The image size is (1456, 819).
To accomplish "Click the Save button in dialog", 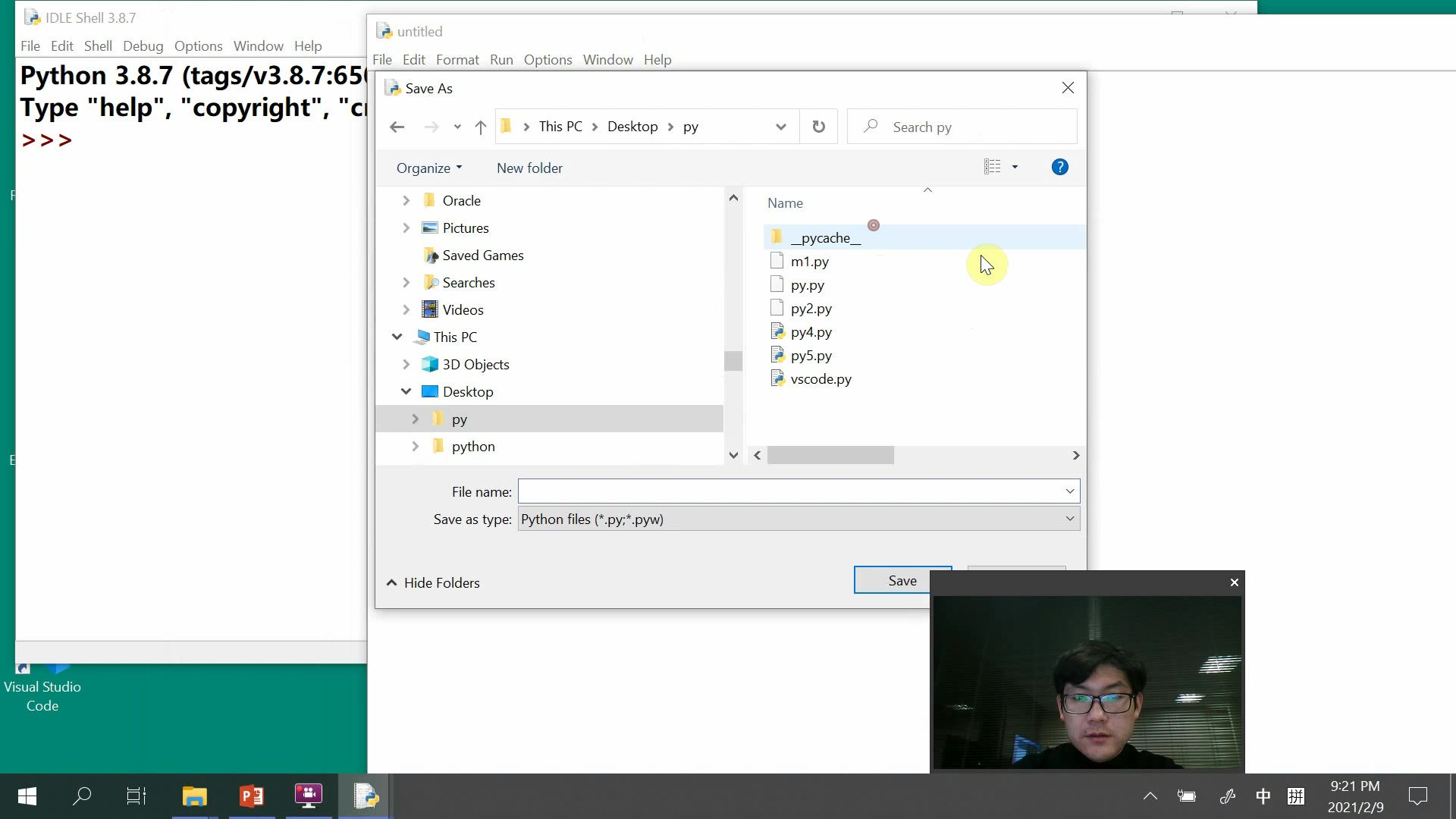I will (x=902, y=580).
